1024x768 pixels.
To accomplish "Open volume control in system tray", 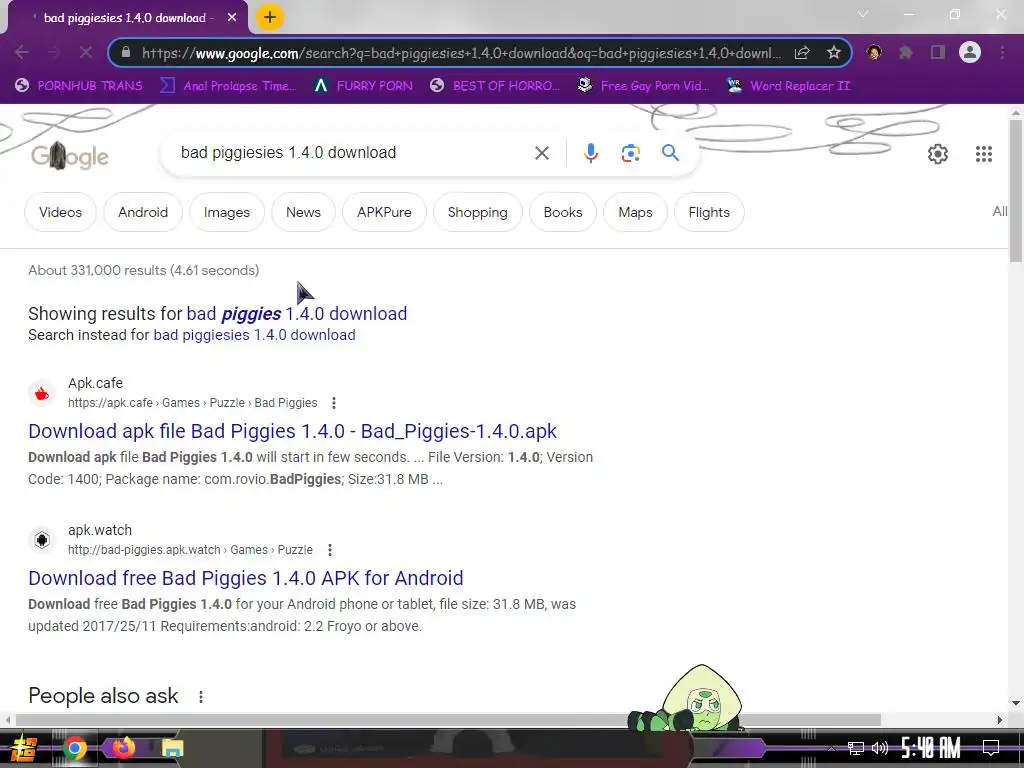I will (x=880, y=748).
